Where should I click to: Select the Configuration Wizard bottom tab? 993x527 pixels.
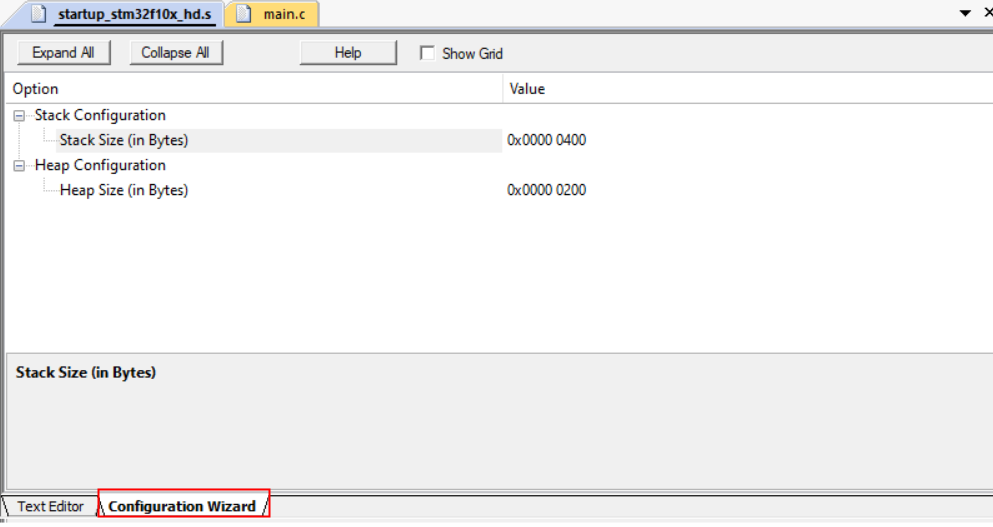tap(182, 506)
